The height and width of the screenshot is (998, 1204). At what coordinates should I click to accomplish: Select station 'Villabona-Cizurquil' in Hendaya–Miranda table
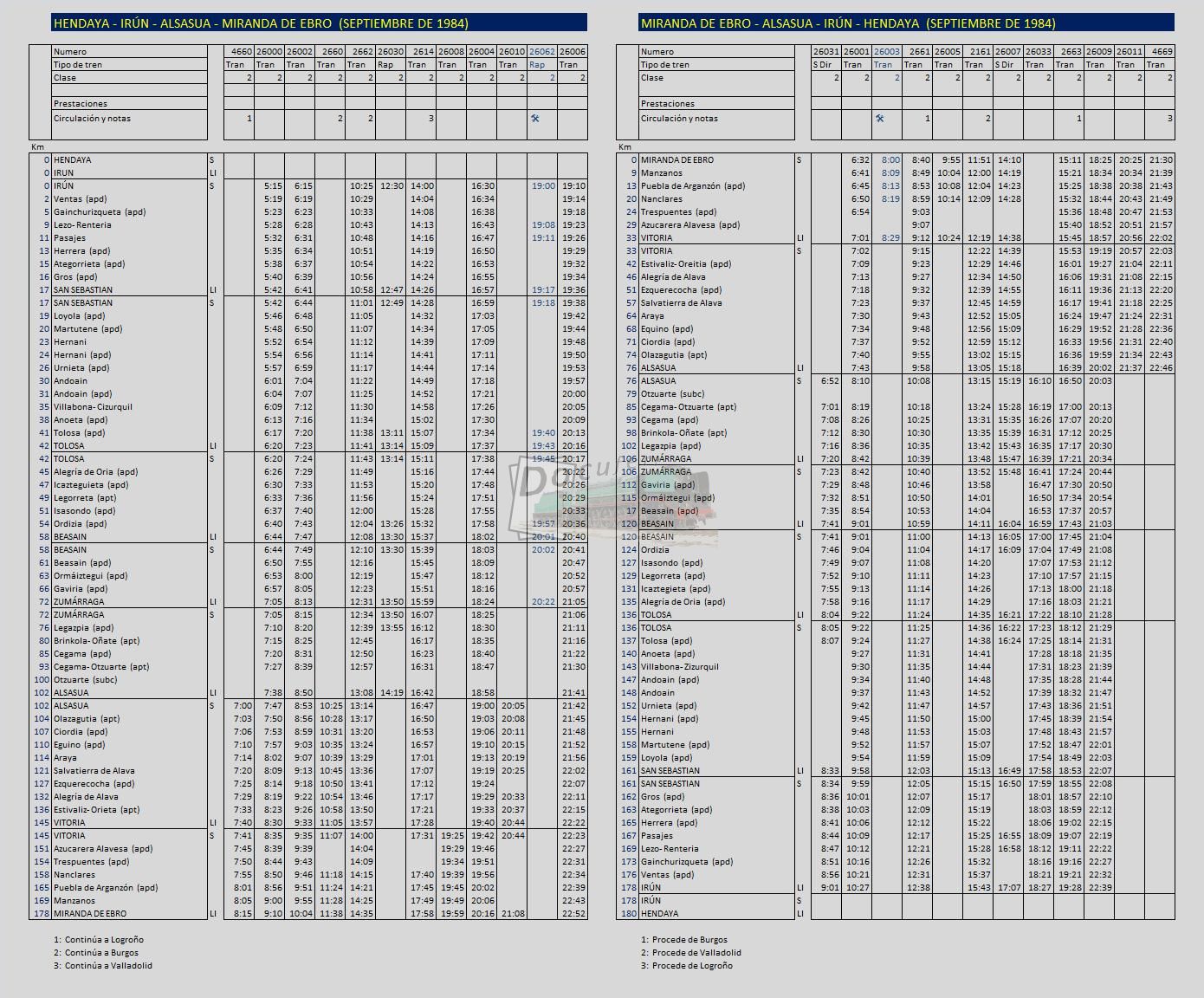point(93,407)
